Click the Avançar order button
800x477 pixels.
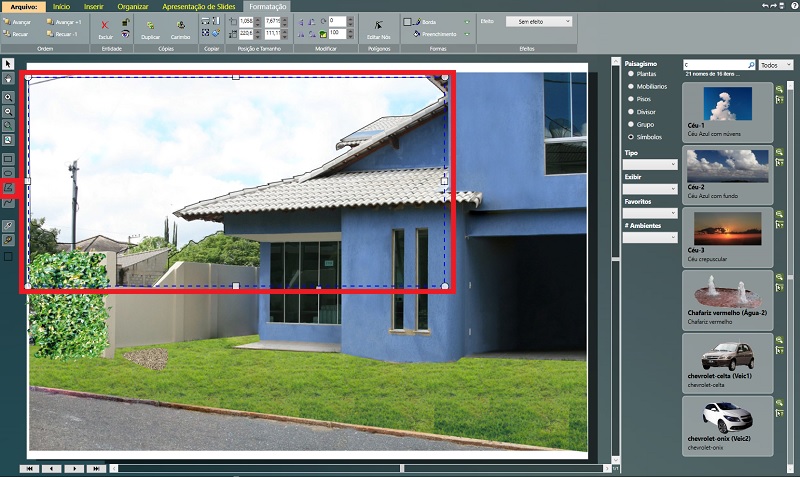point(22,21)
